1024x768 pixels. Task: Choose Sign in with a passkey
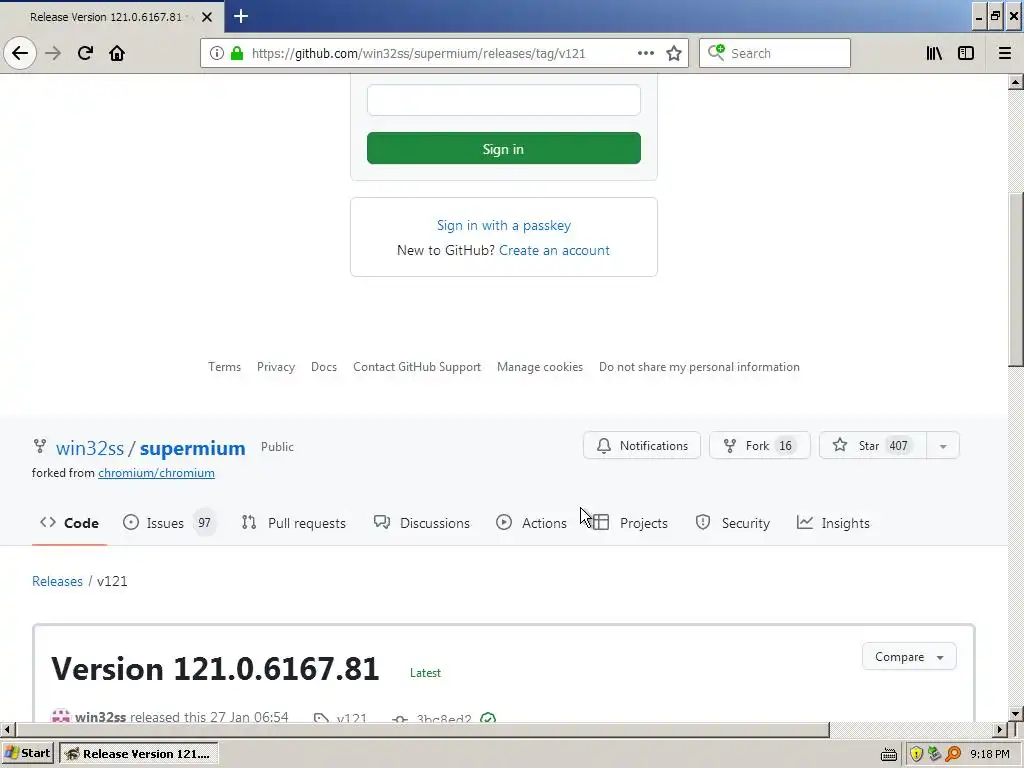[504, 225]
